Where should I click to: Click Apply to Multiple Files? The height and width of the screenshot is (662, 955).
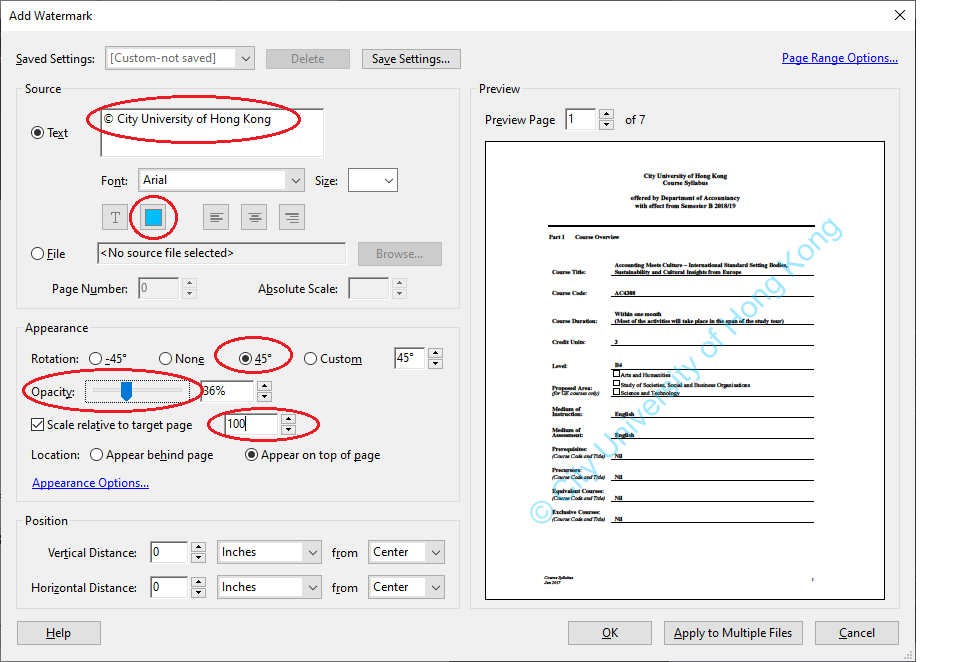click(733, 632)
